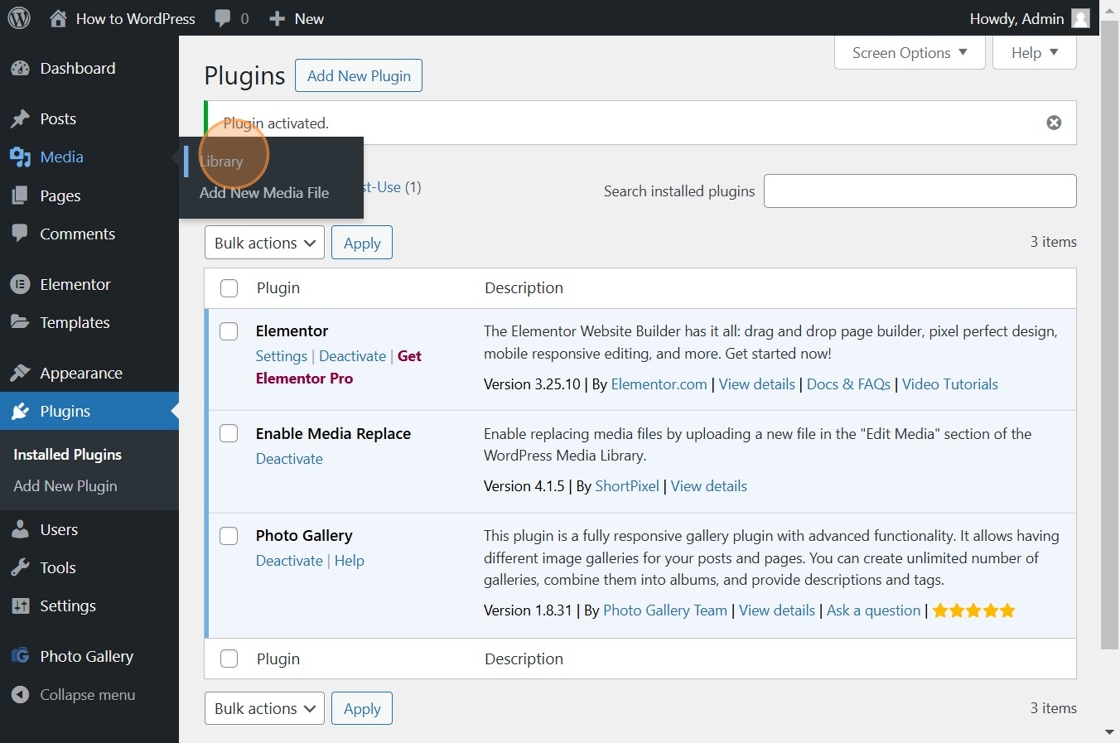Open the top Bulk actions dropdown

(264, 243)
